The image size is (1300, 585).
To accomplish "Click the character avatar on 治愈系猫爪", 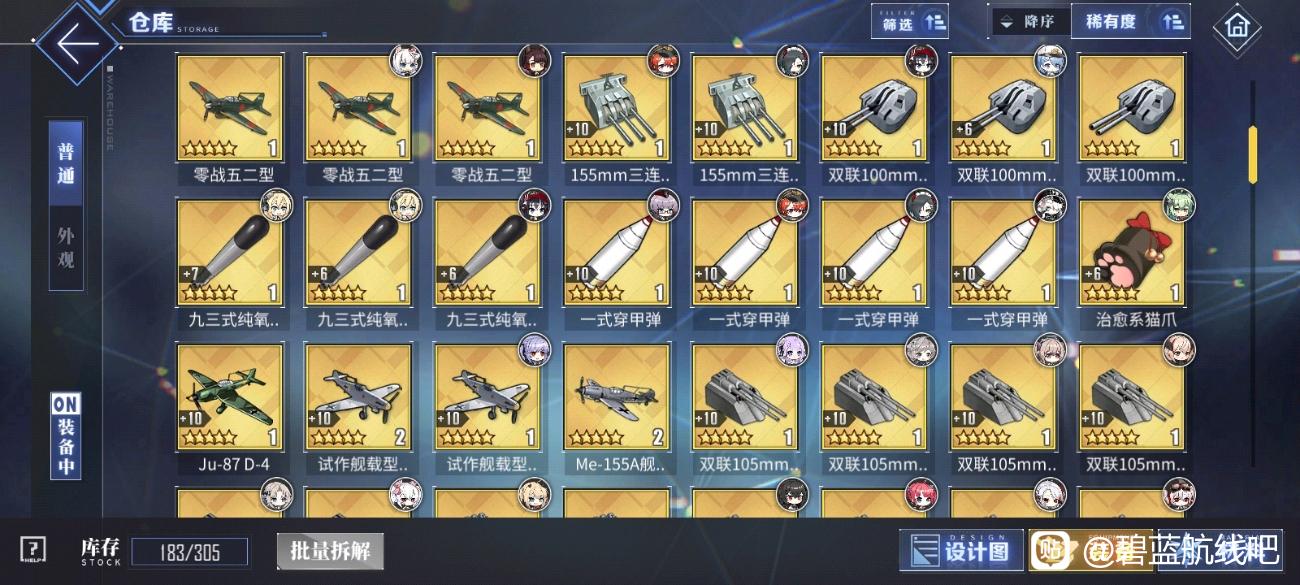I will 1179,203.
